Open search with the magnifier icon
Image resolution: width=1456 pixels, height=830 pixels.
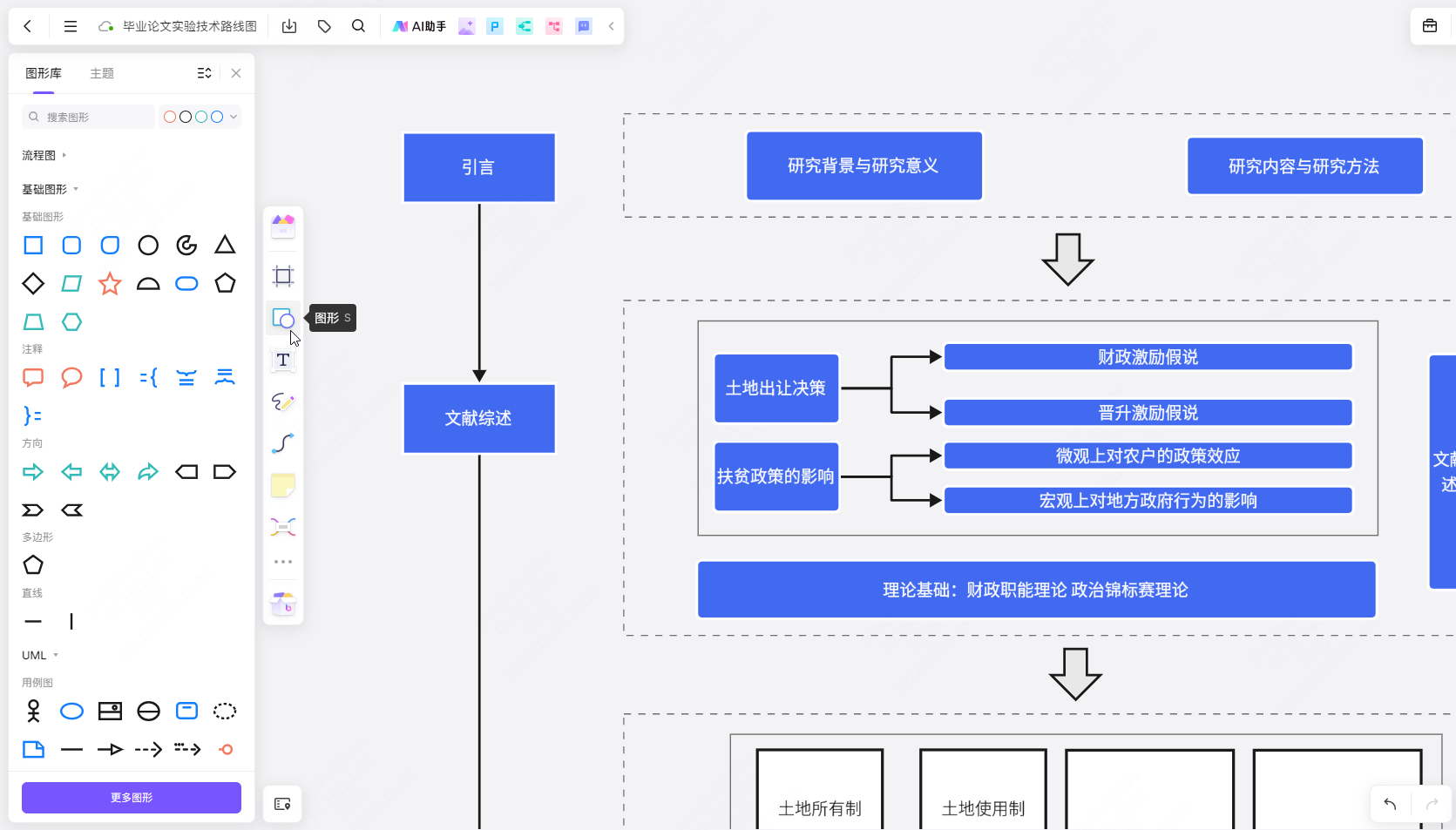click(x=358, y=26)
